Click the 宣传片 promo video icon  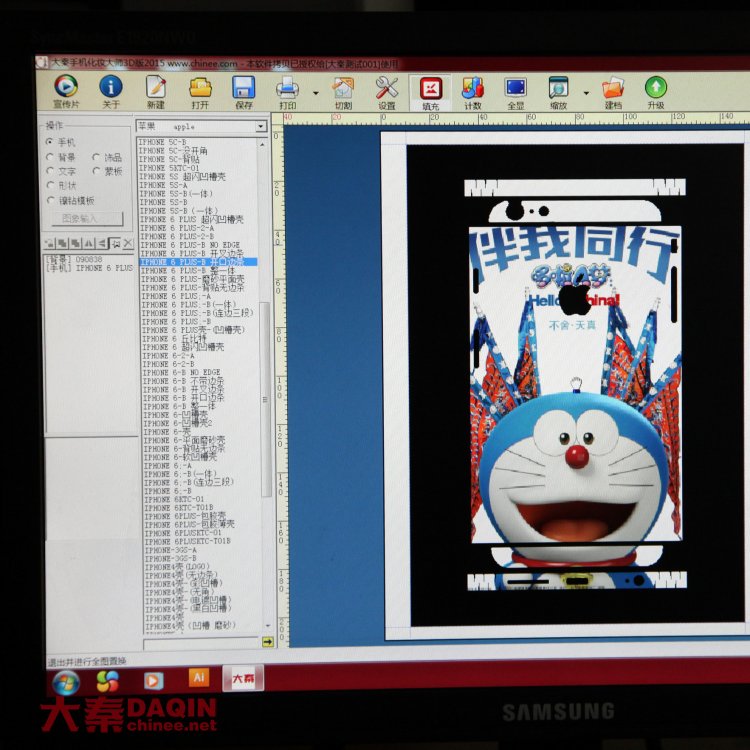pos(66,89)
